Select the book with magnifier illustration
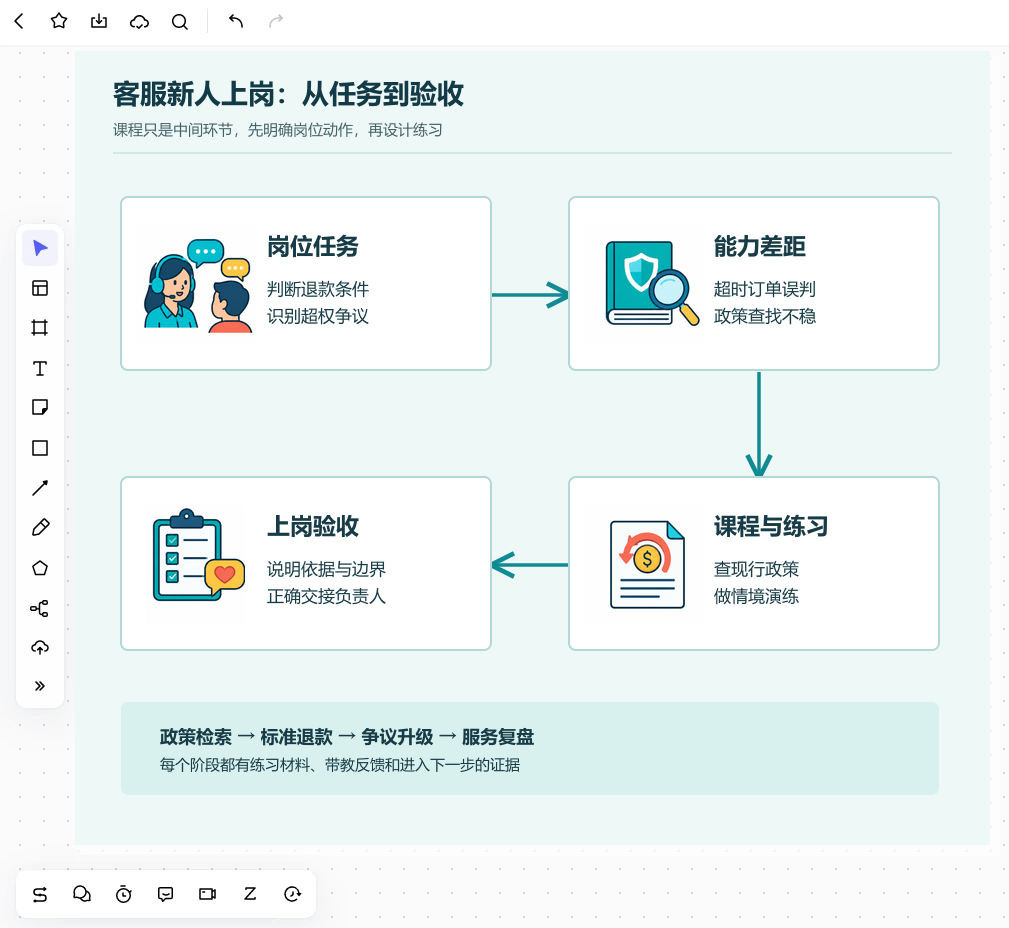This screenshot has height=928, width=1009. (652, 283)
